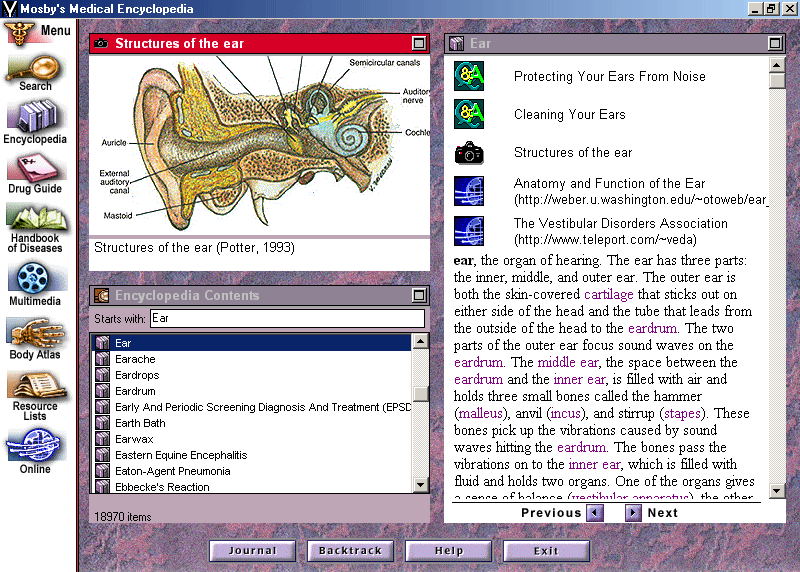This screenshot has height=572, width=800.
Task: Click the Ear article scrollbar thumb
Action: point(777,81)
